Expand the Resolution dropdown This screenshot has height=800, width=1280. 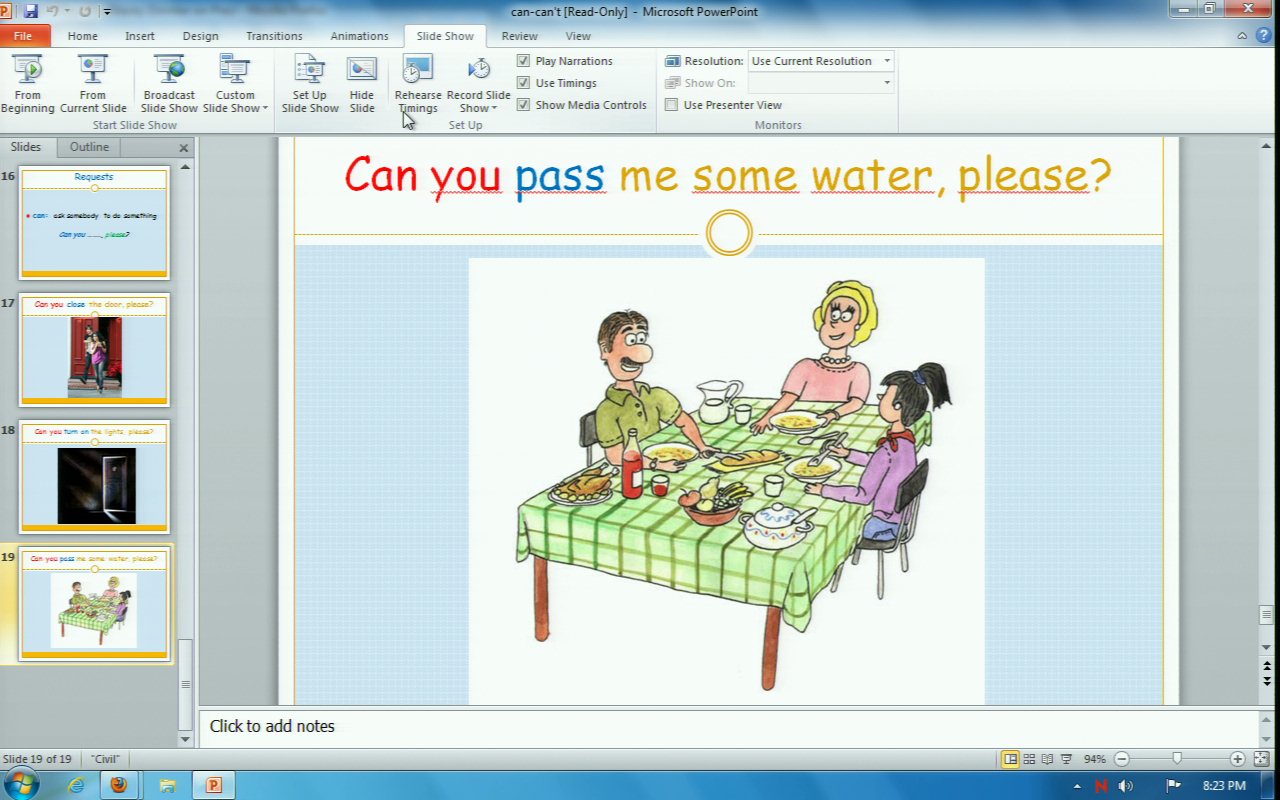(x=886, y=61)
